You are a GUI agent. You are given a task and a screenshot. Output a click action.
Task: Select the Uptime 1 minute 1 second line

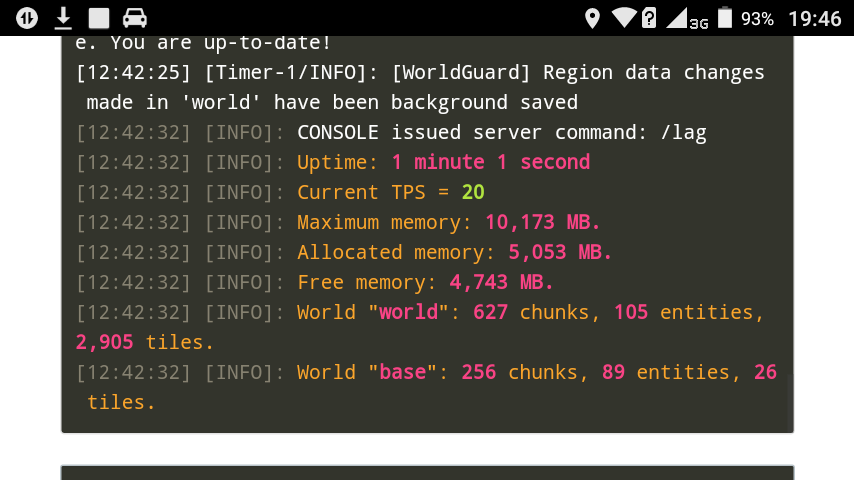point(333,162)
